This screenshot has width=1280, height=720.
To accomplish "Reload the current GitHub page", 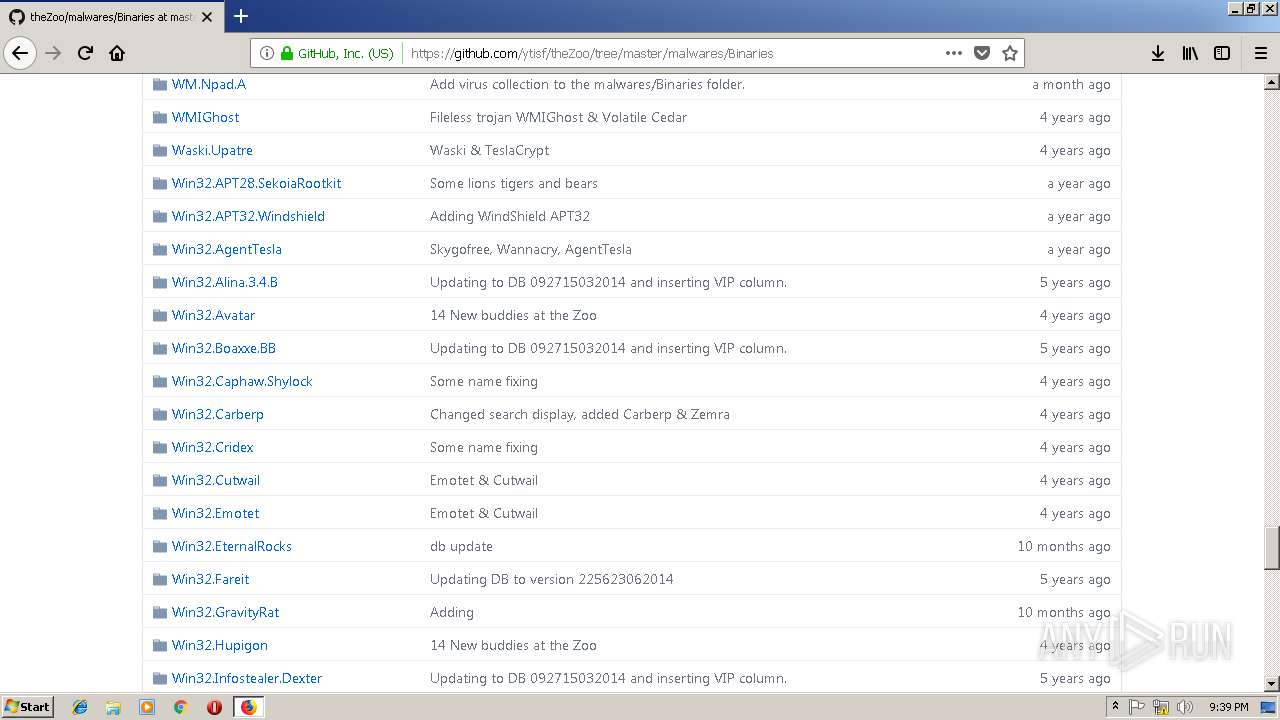I will 86,53.
